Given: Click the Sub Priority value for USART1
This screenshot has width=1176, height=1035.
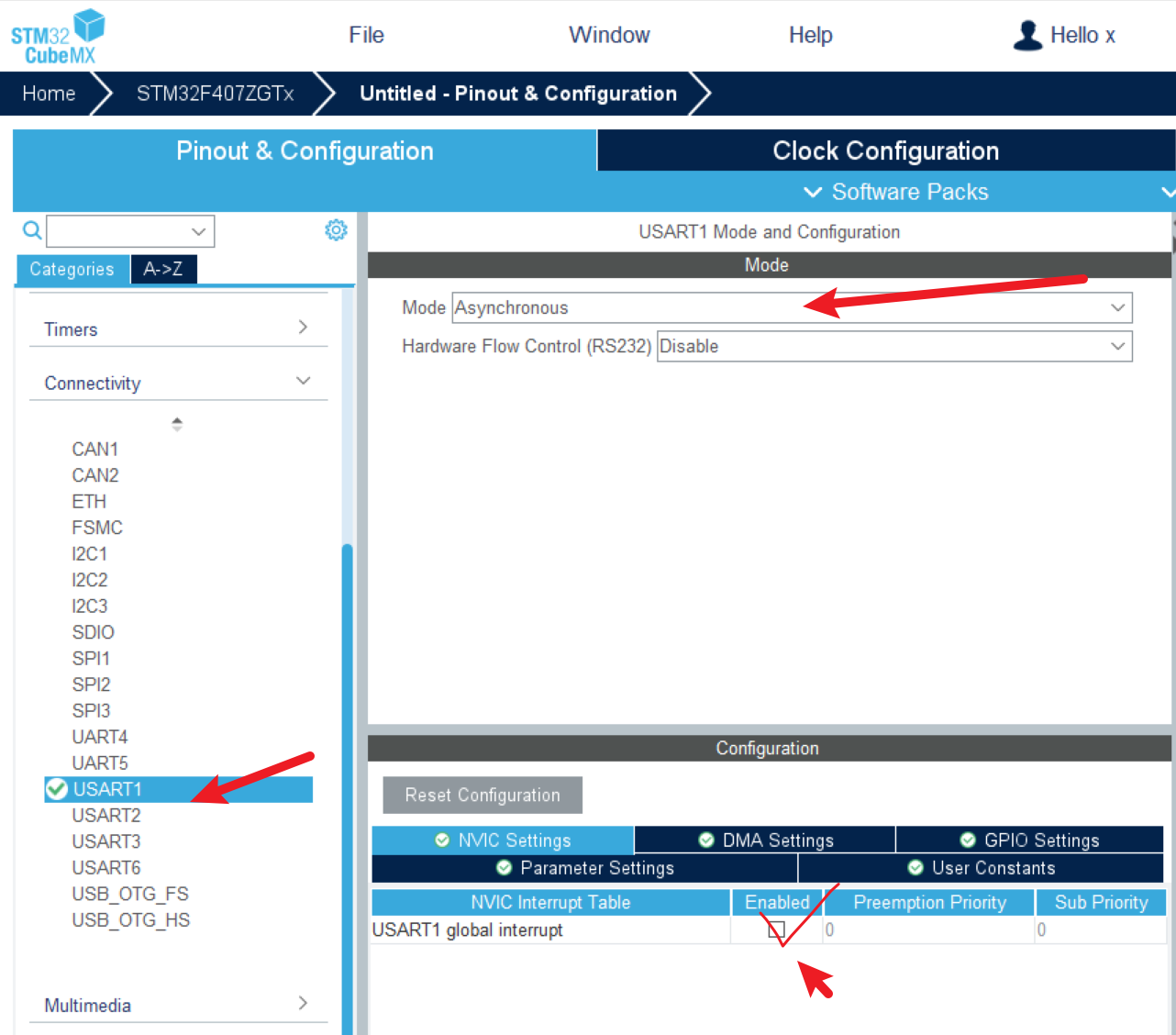Looking at the screenshot, I should coord(1101,929).
